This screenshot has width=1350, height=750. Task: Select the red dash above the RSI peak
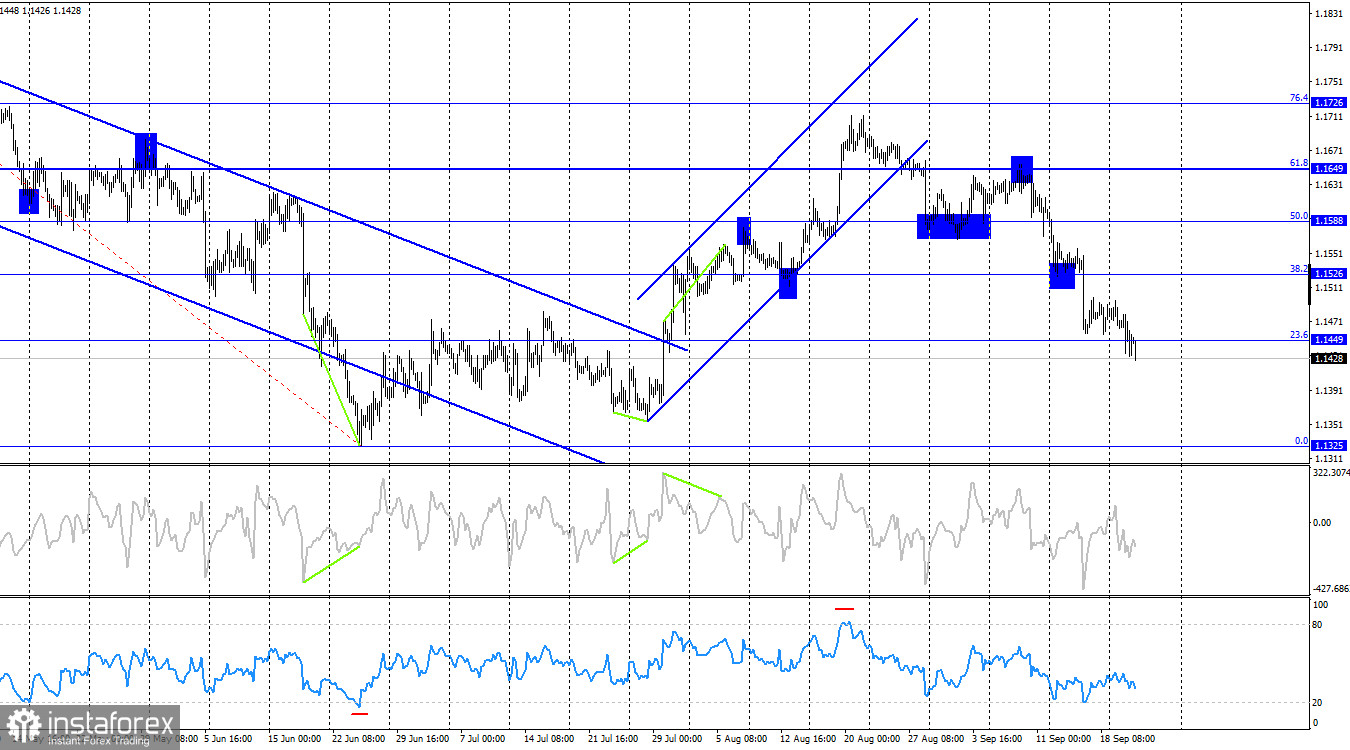coord(845,607)
